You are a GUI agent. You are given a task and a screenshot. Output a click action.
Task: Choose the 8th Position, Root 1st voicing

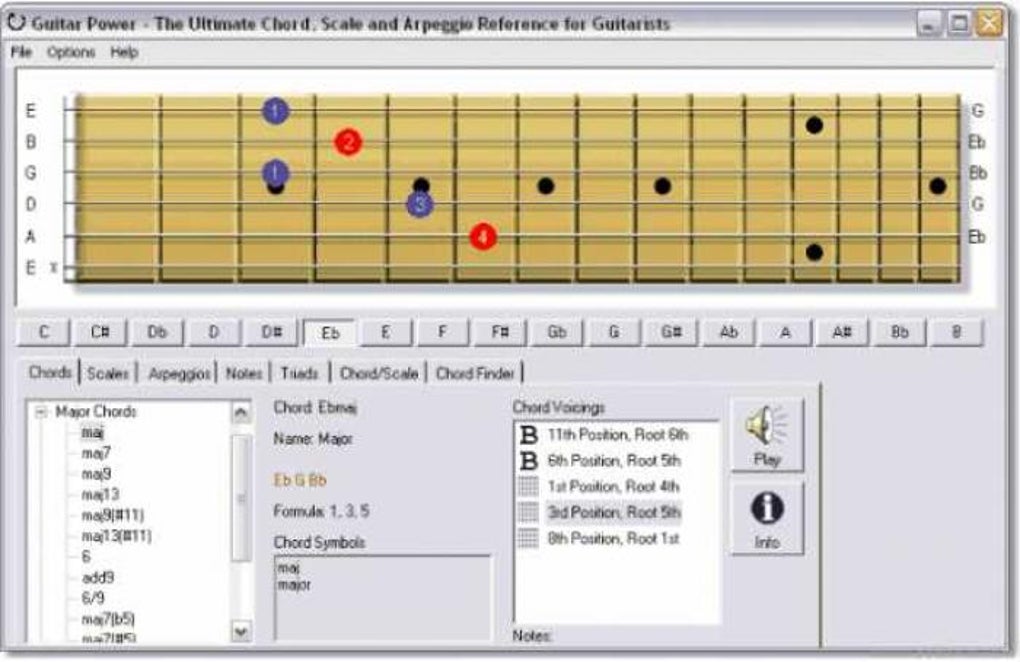[x=613, y=538]
